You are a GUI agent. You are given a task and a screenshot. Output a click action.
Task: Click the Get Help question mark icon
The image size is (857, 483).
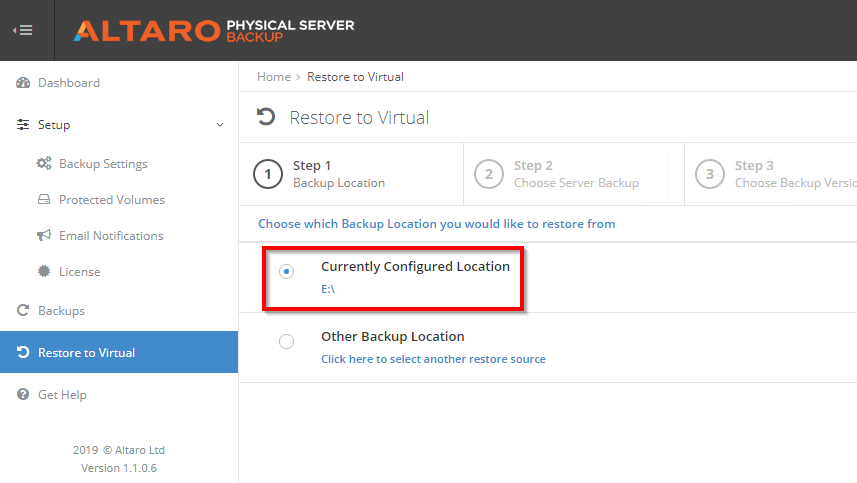[x=23, y=395]
